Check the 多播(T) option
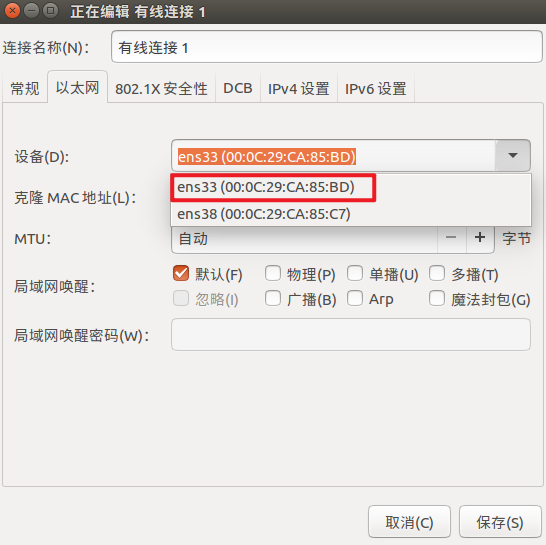Viewport: 546px width, 545px height. (x=437, y=273)
